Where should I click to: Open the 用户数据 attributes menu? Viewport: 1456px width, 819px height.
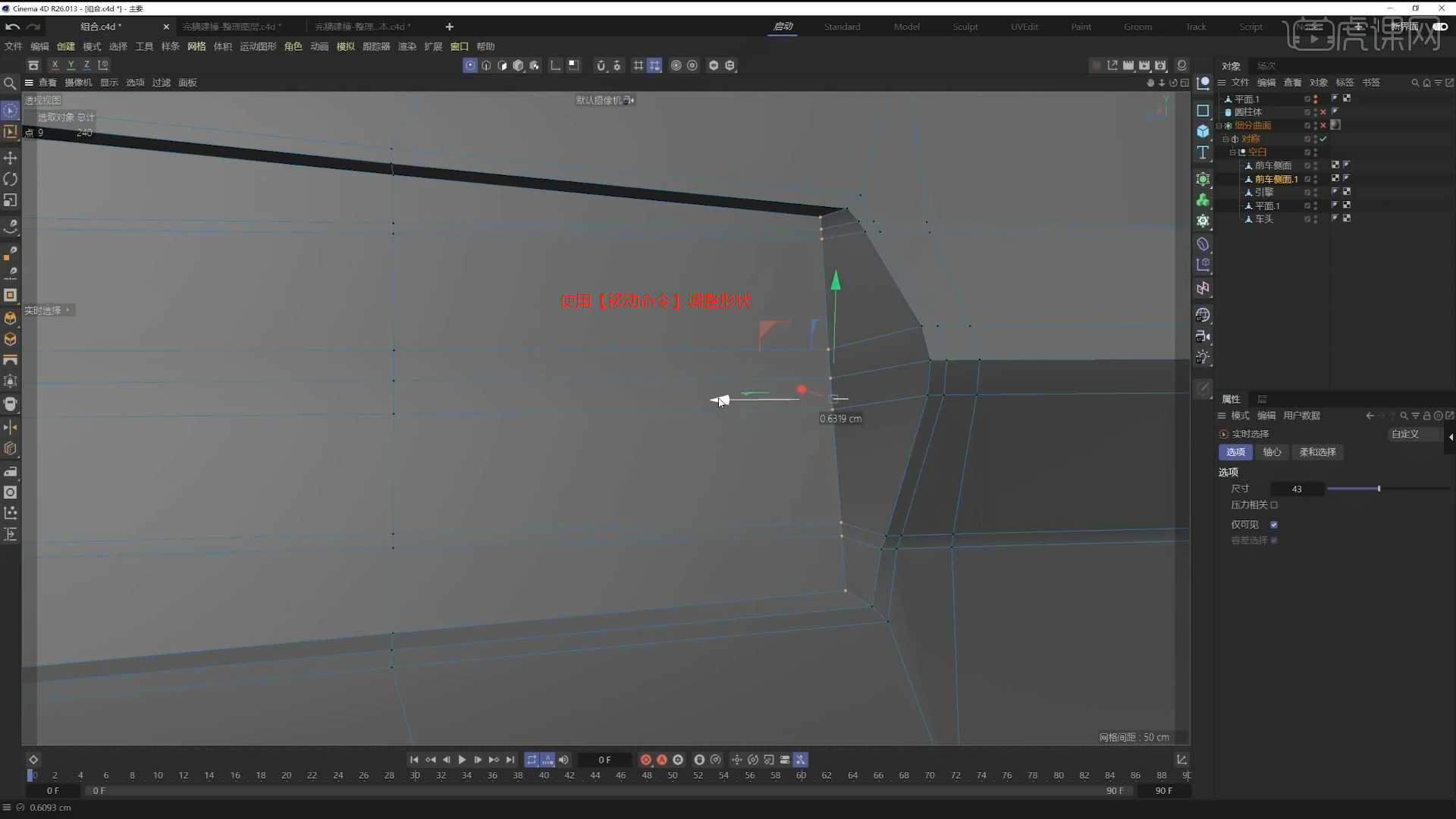coord(1301,416)
